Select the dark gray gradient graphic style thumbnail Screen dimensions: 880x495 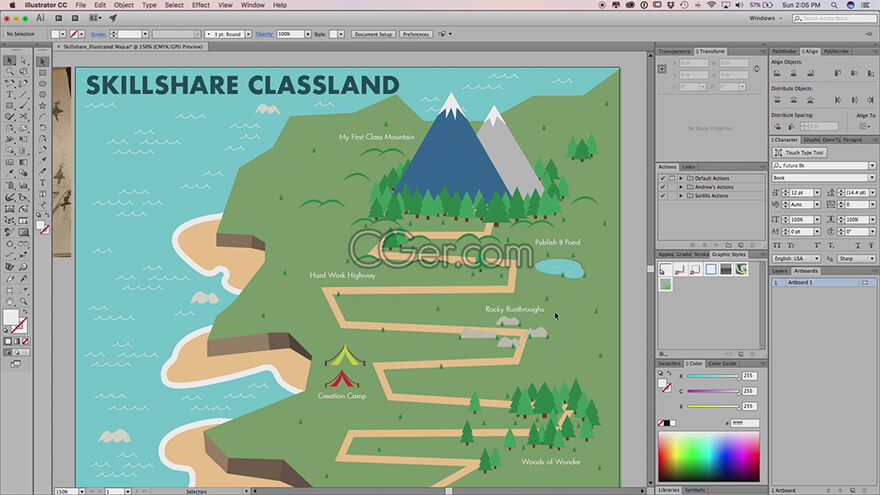[726, 269]
